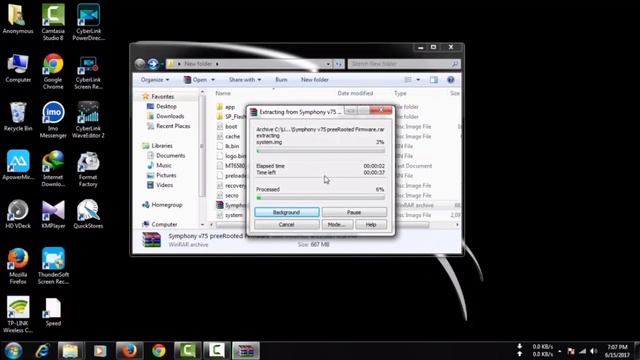The width and height of the screenshot is (640, 360).
Task: Click Explorer Forward navigation arrow
Action: coord(153,64)
